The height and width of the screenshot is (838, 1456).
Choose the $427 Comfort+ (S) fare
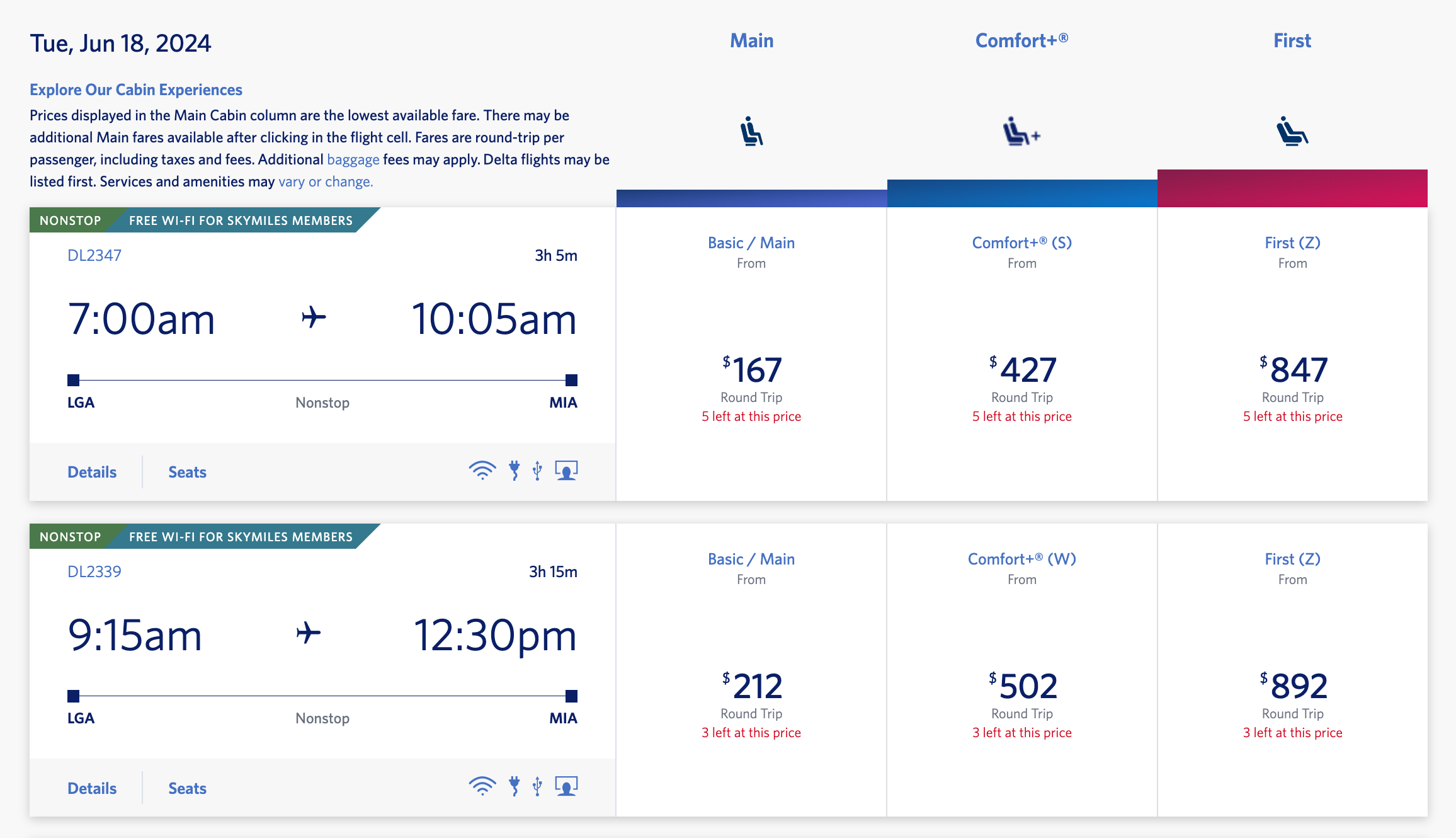click(1021, 370)
